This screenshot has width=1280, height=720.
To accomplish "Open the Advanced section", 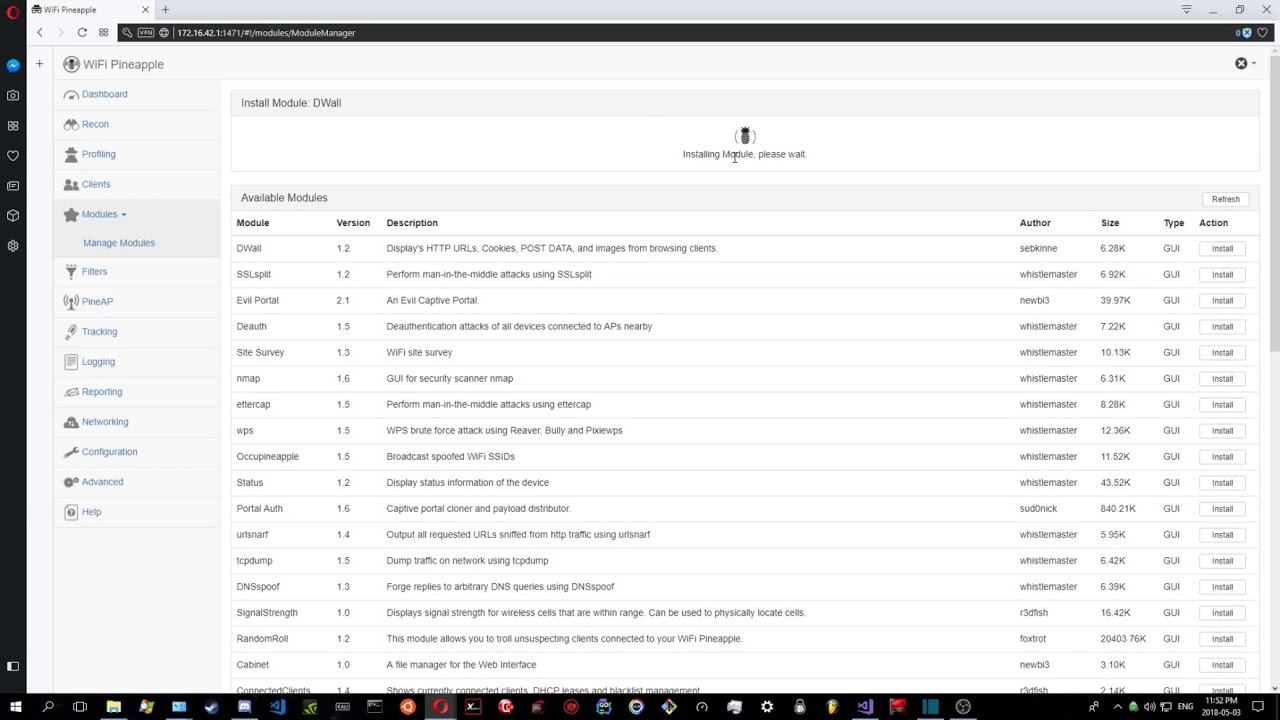I will coord(102,482).
